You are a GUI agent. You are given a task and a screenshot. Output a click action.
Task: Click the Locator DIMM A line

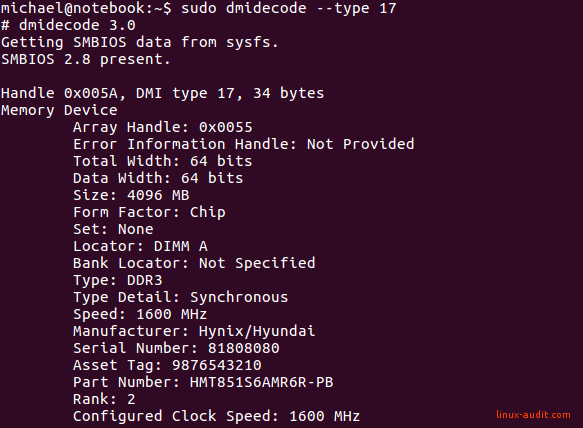coord(140,246)
